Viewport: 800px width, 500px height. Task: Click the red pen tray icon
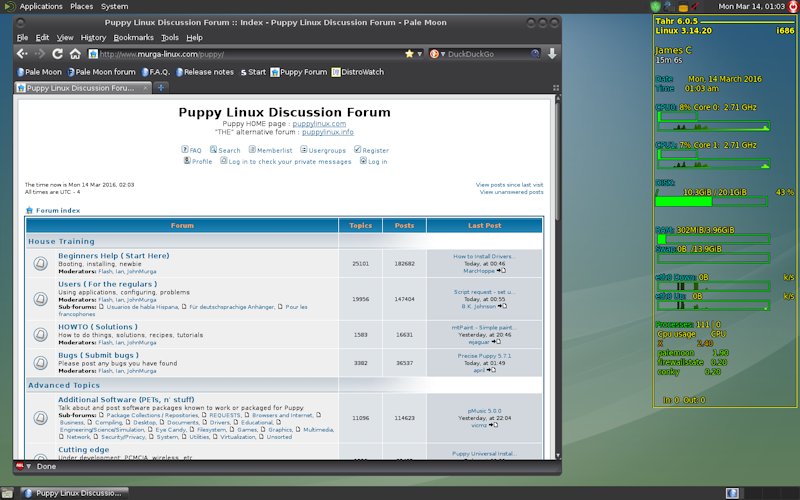pos(694,7)
